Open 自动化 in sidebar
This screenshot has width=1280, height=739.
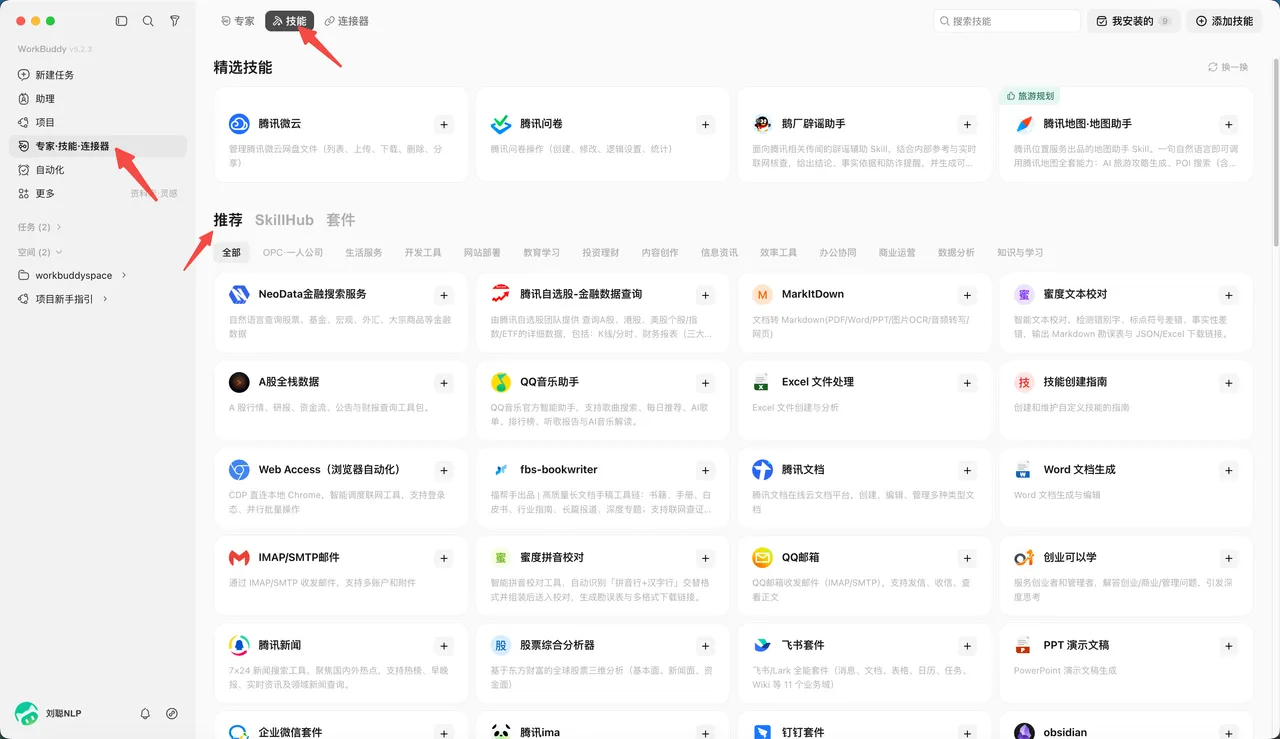click(x=97, y=170)
